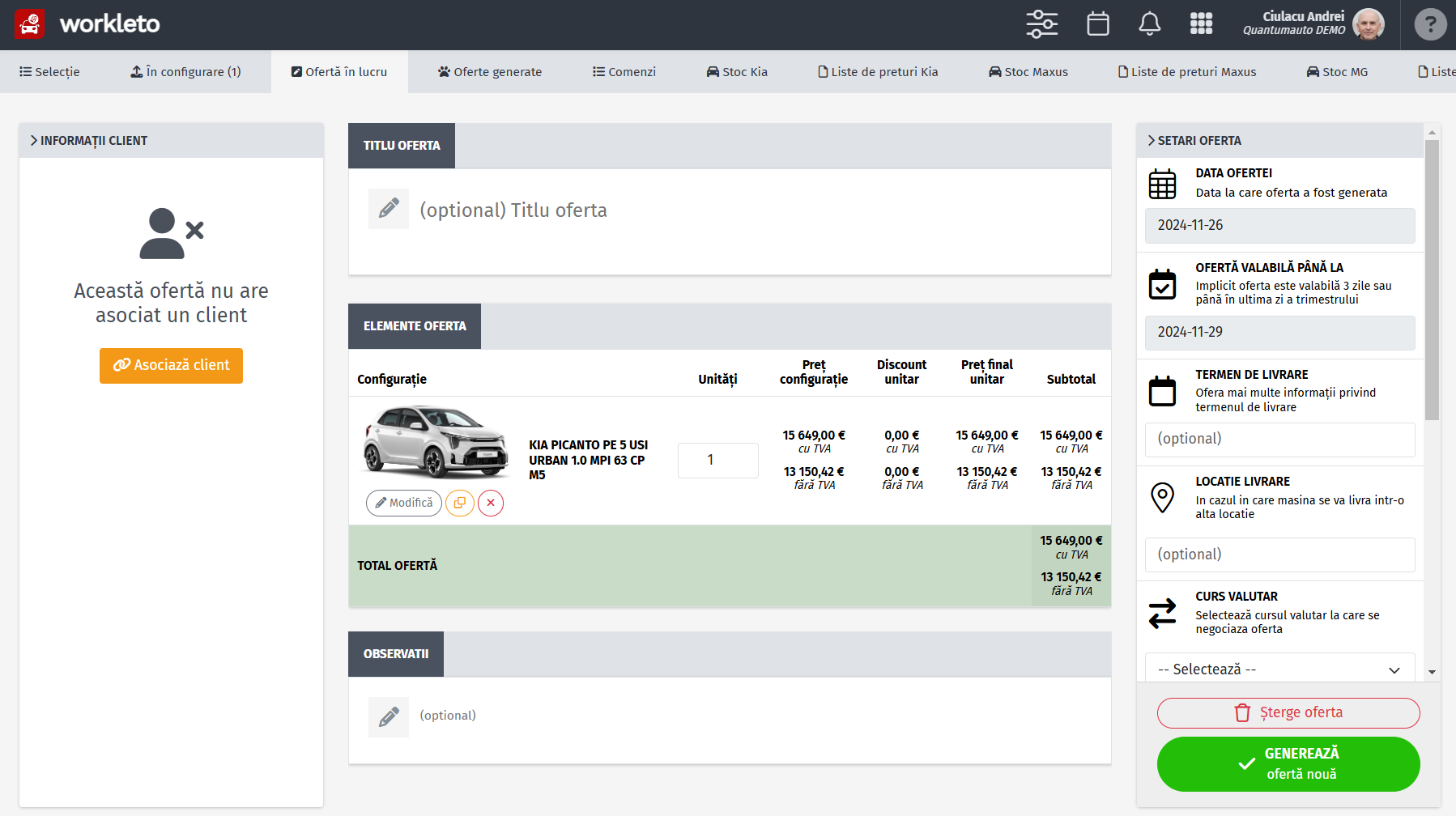Click Modifică button for Kia Picanto

pyautogui.click(x=404, y=503)
